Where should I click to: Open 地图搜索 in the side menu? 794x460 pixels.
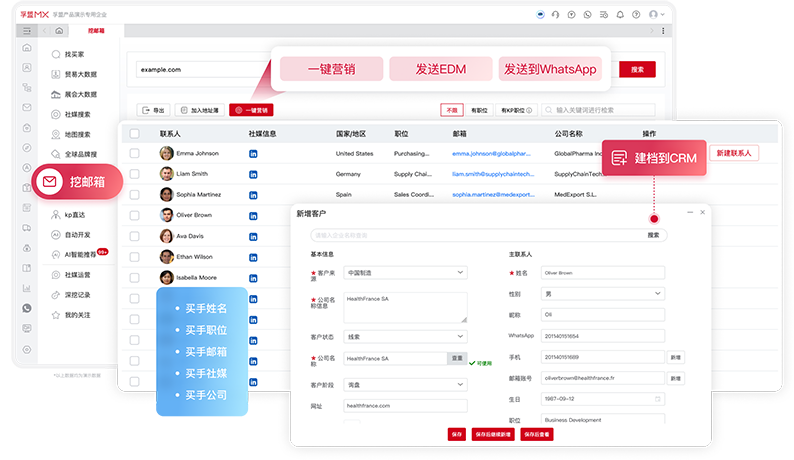71,135
